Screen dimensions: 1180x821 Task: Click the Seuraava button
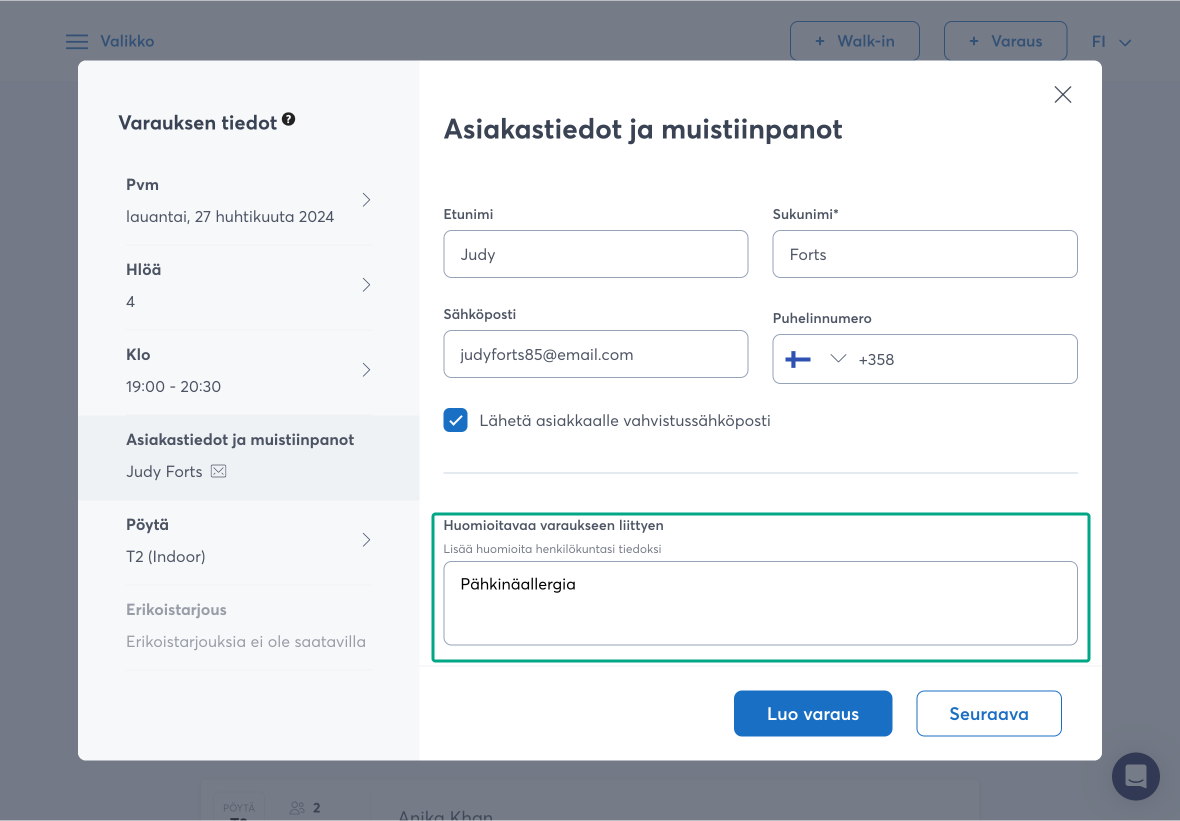(x=988, y=714)
